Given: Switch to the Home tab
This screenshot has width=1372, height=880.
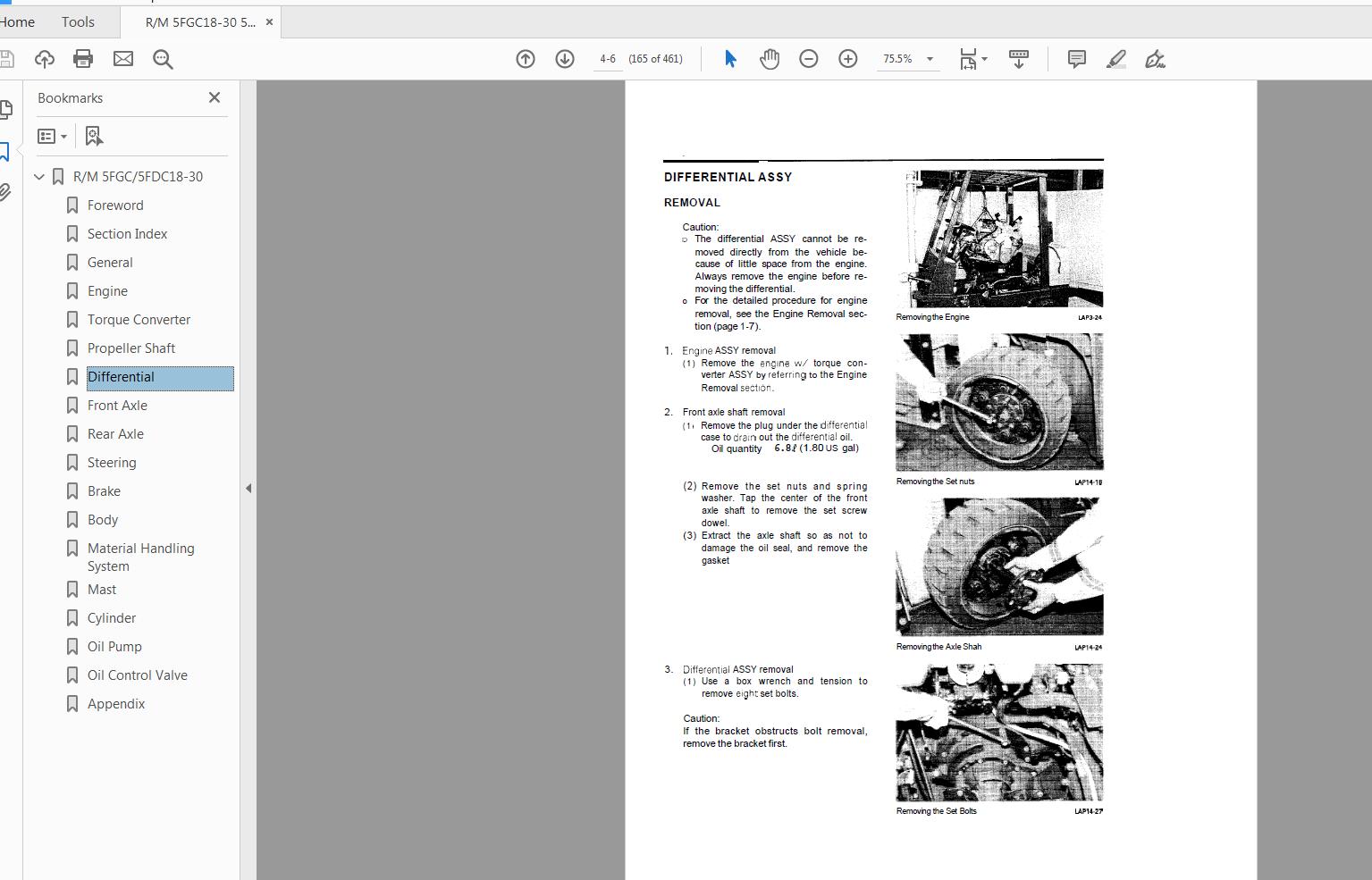Looking at the screenshot, I should [x=17, y=21].
